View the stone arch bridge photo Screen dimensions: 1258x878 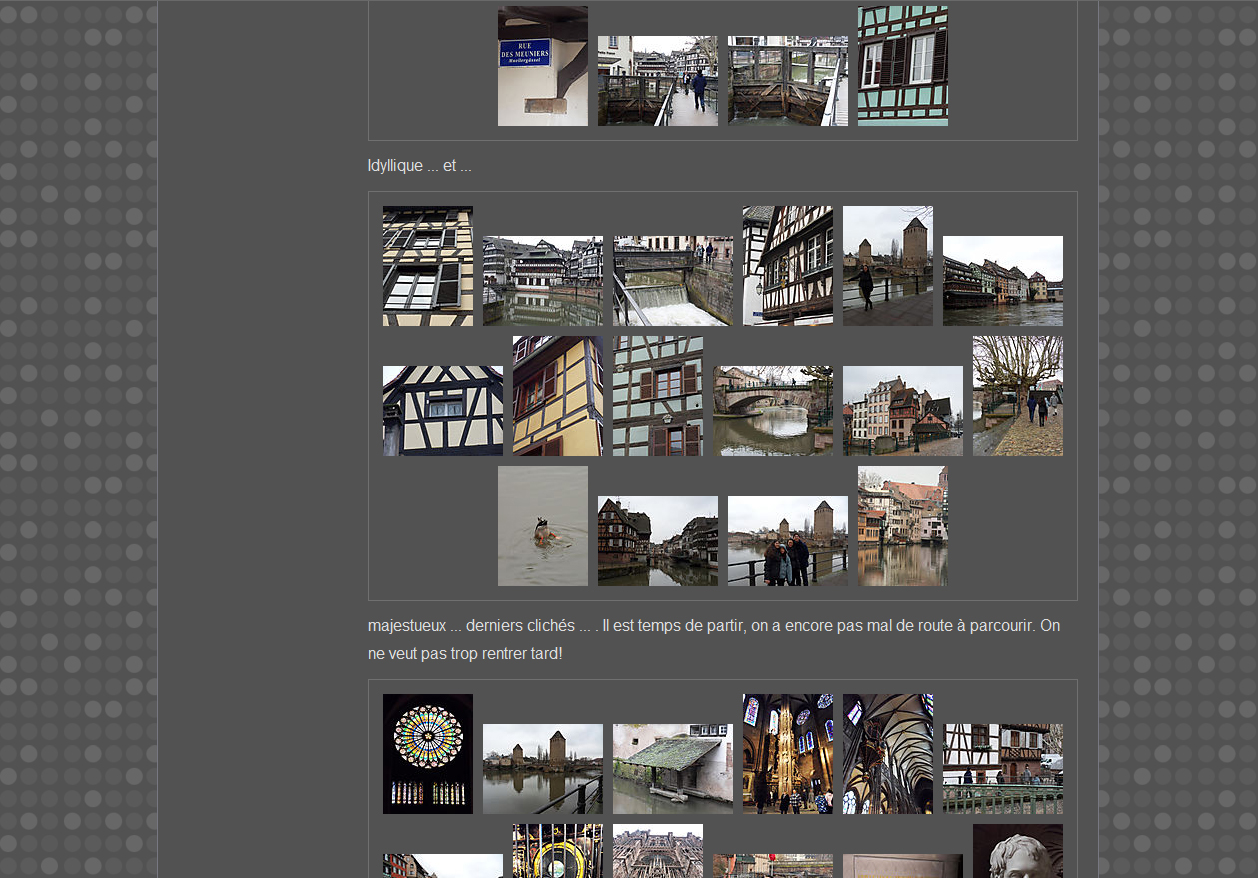pos(772,411)
